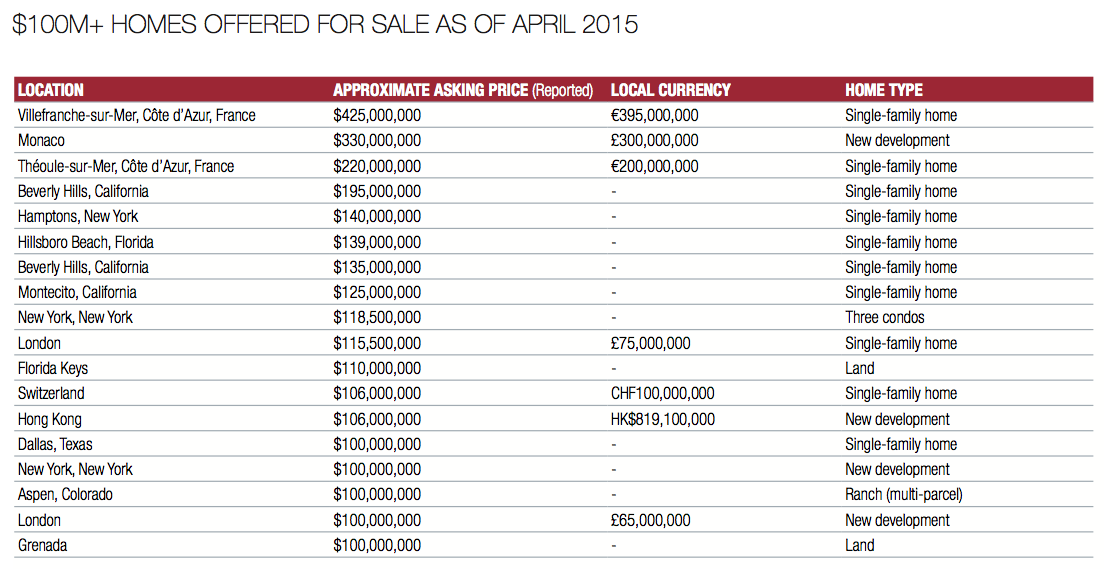Select the Ranch (multi-parcel) home type
Image resolution: width=1104 pixels, height=576 pixels.
pyautogui.click(x=903, y=494)
